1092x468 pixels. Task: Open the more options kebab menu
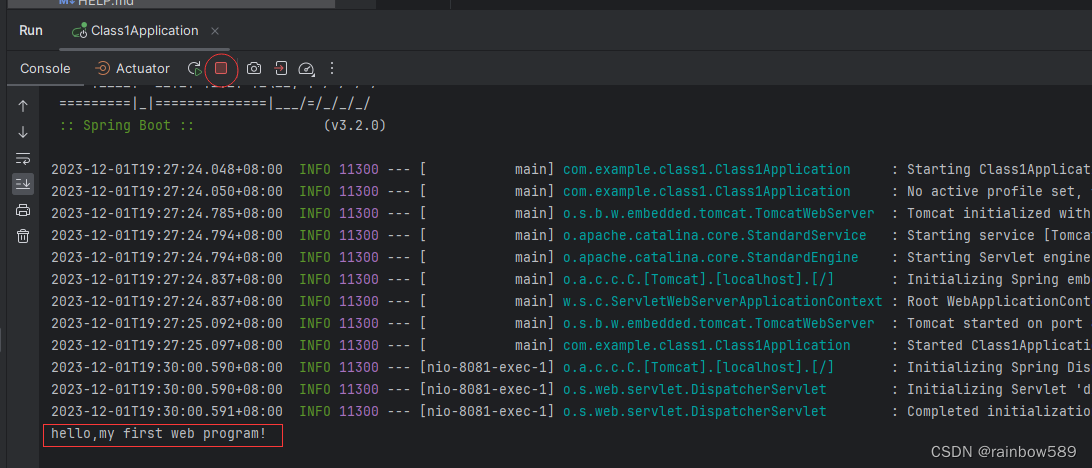point(332,68)
